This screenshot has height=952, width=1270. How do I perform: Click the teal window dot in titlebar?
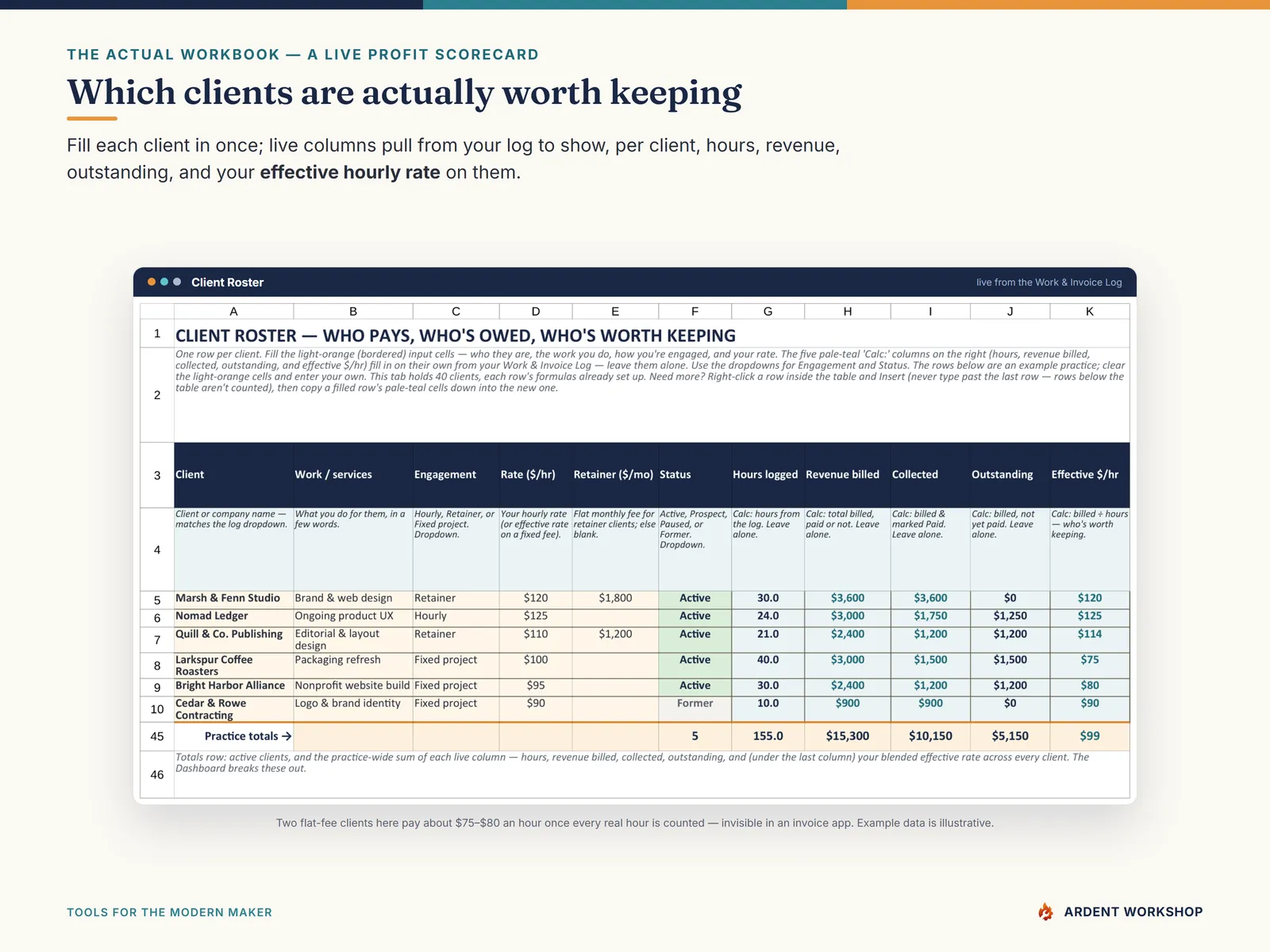(x=164, y=282)
